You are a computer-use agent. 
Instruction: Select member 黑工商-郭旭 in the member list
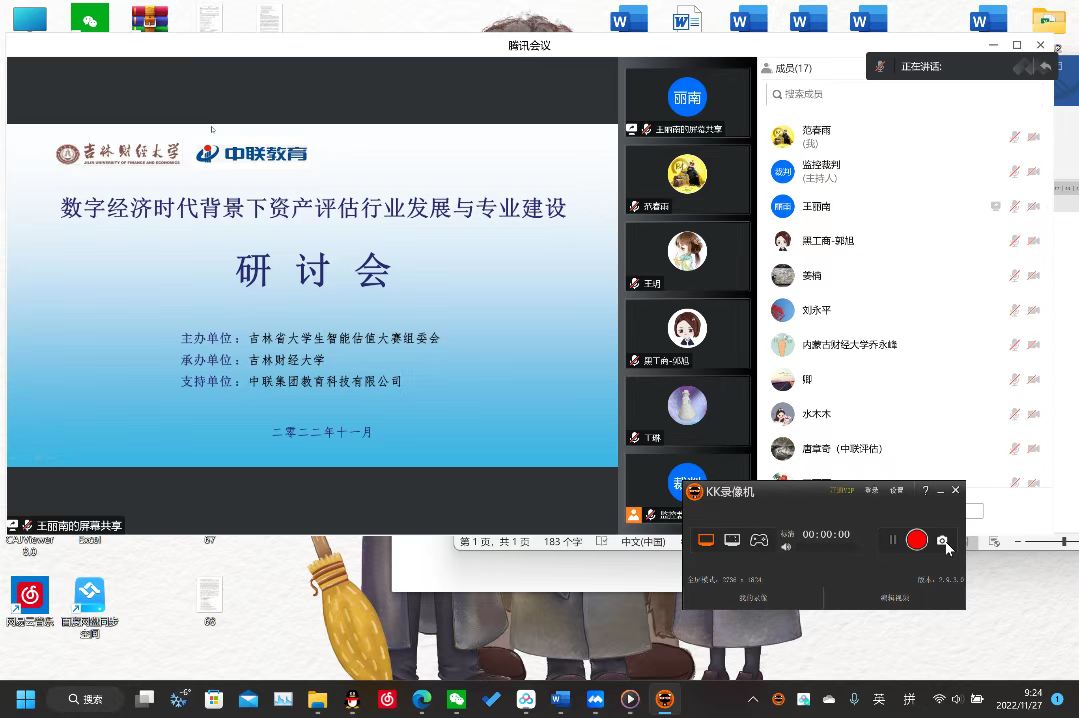(828, 241)
